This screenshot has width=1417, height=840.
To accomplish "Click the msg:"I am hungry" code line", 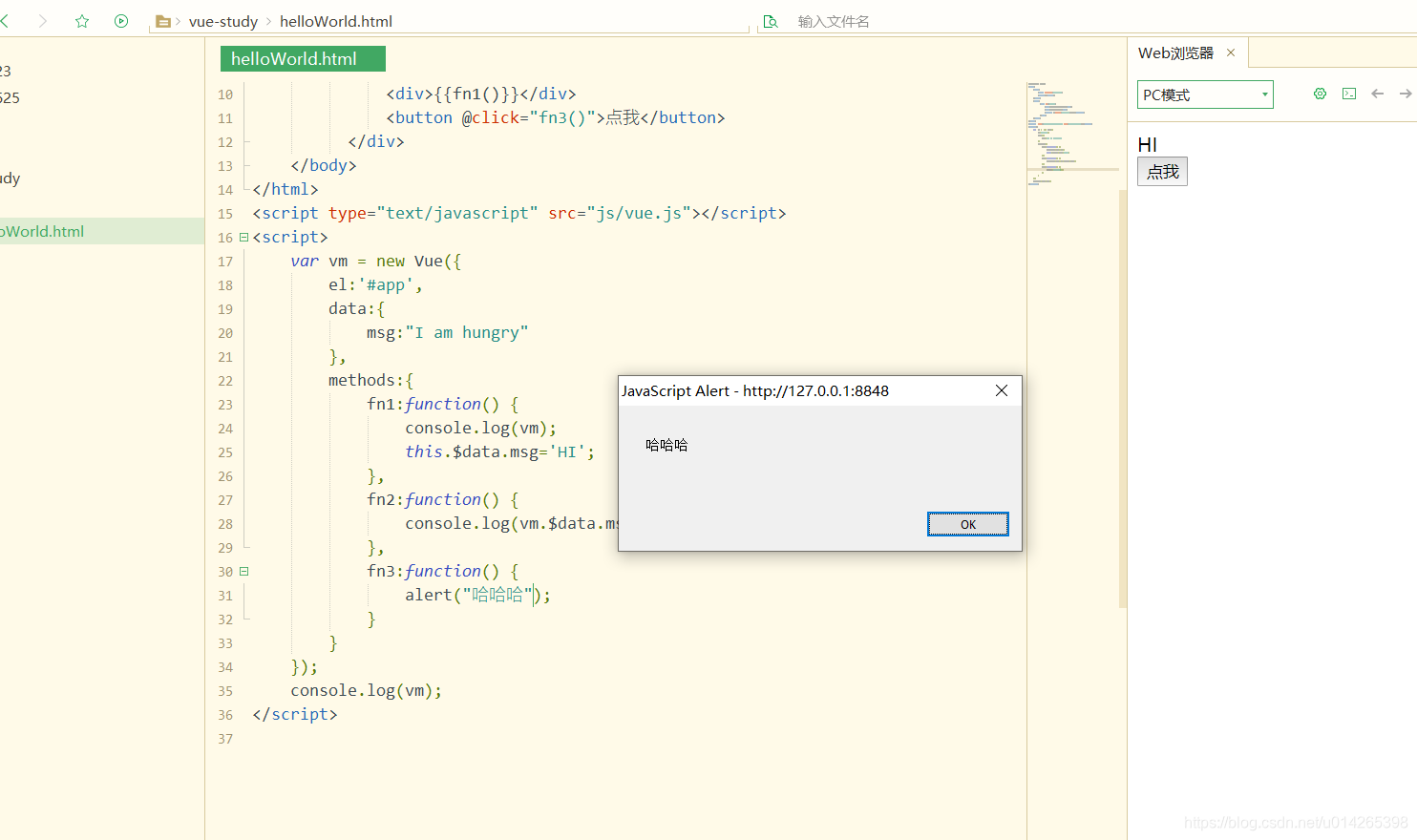I will 447,332.
